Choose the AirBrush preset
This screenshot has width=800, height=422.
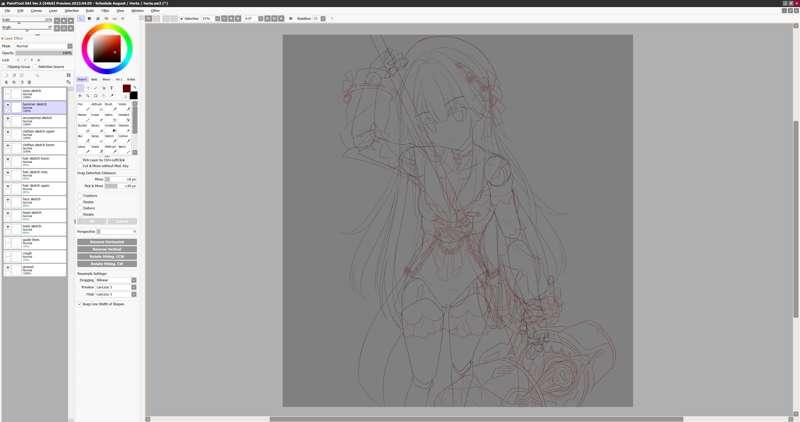[99, 107]
